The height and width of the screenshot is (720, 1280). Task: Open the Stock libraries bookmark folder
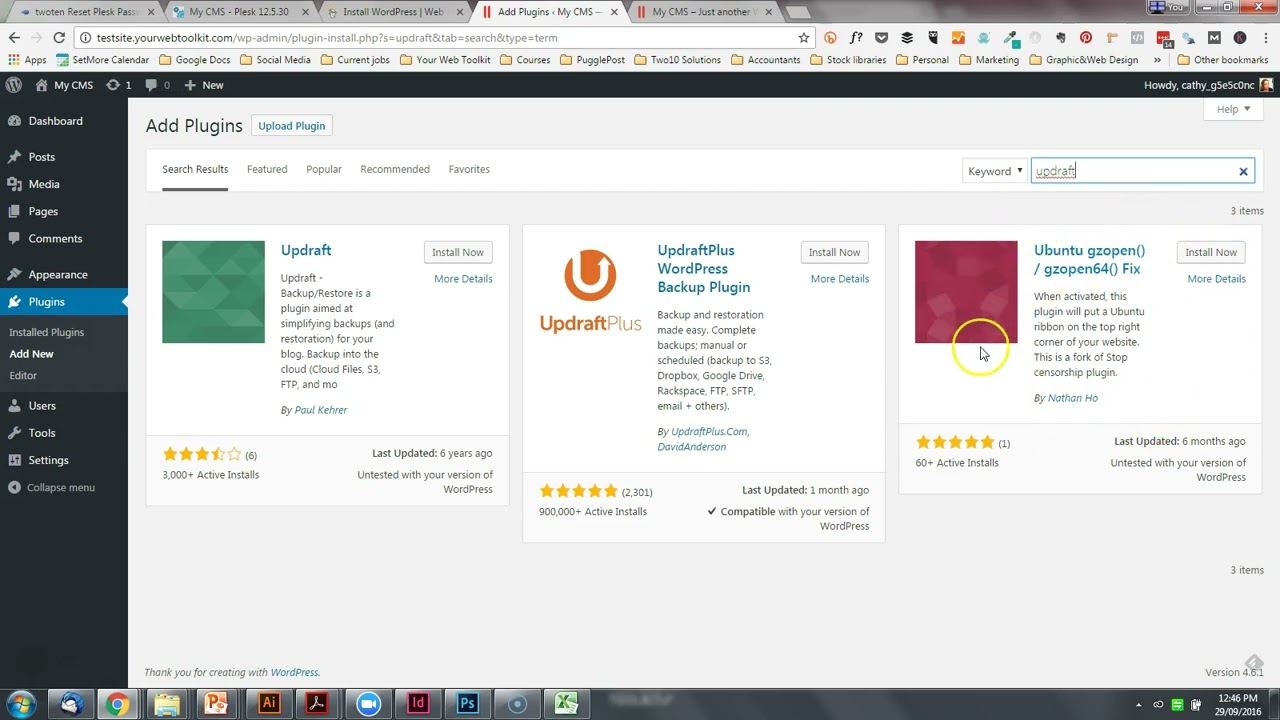tap(847, 60)
